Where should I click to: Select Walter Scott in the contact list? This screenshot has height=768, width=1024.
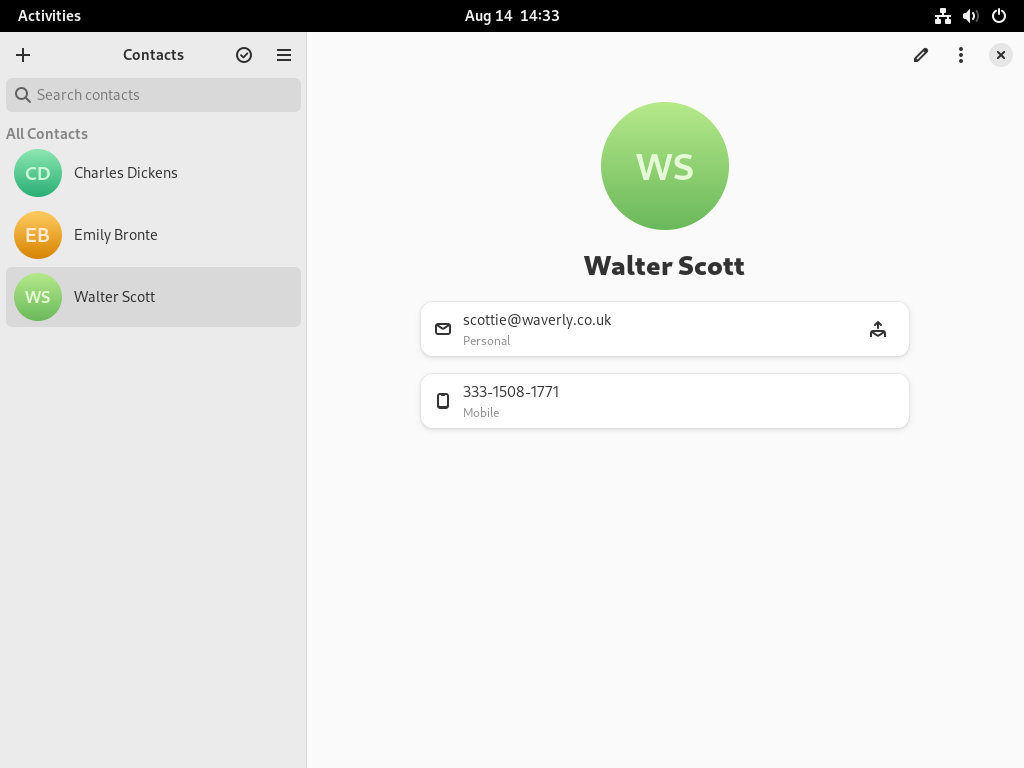coord(153,297)
